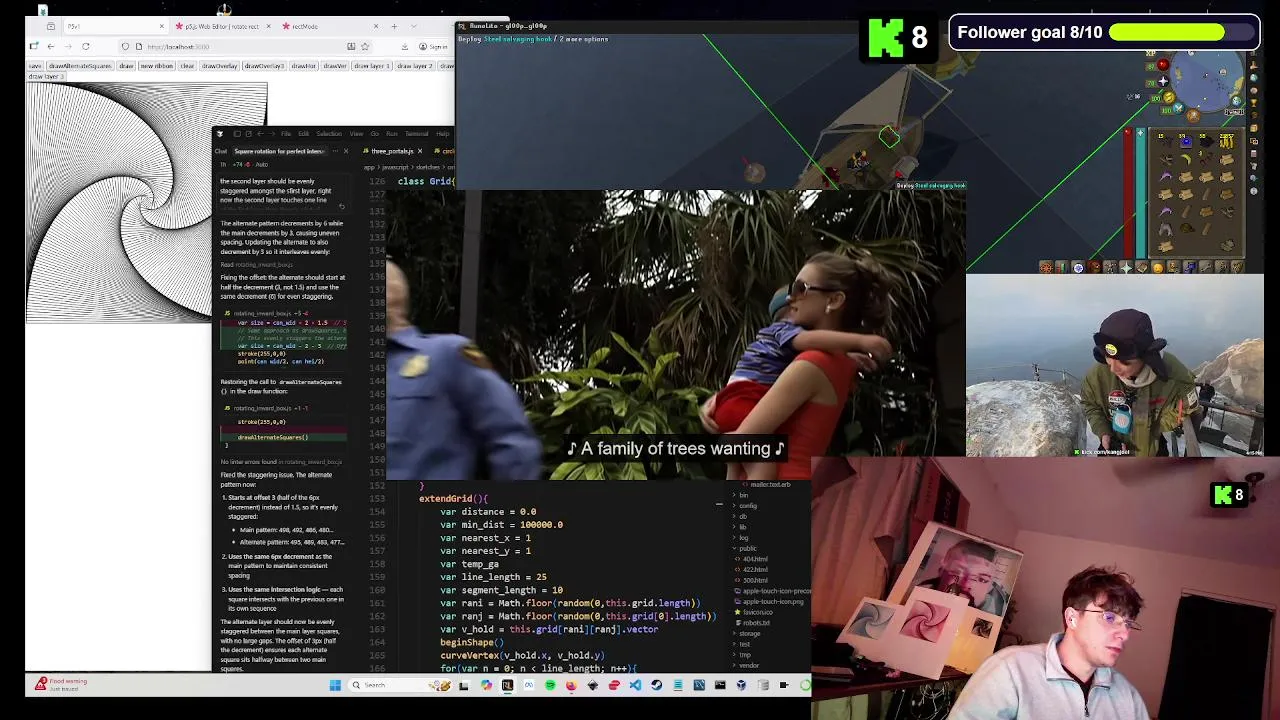This screenshot has width=1280, height=720.
Task: Open robots.txt in the file explorer
Action: (x=756, y=623)
